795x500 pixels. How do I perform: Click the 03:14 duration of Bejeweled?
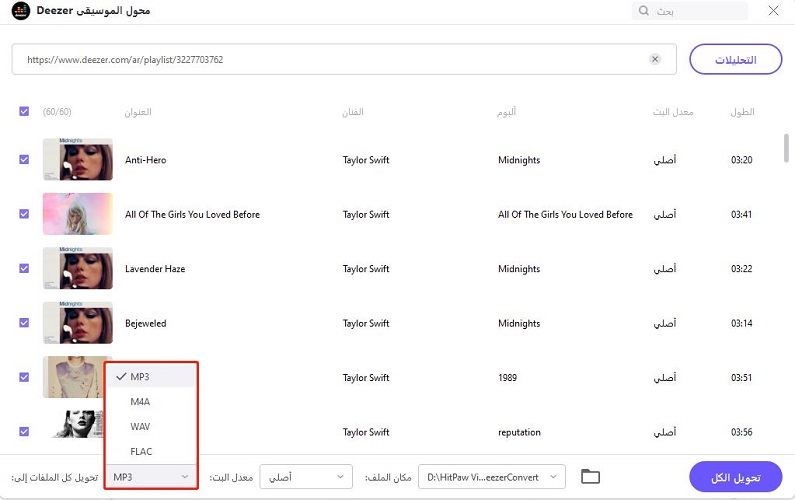point(741,323)
